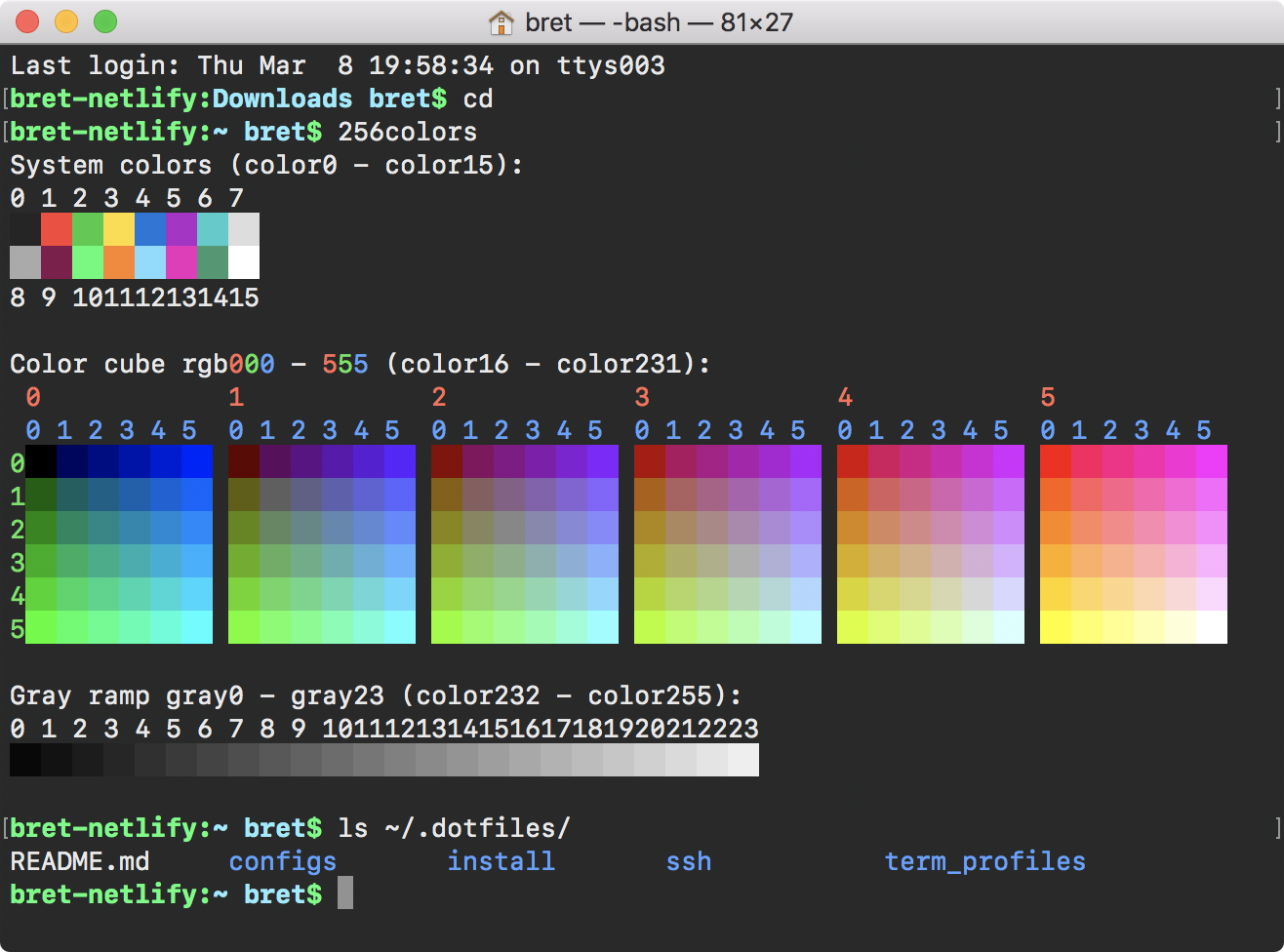Select the configs folder name
1284x952 pixels.
click(282, 862)
